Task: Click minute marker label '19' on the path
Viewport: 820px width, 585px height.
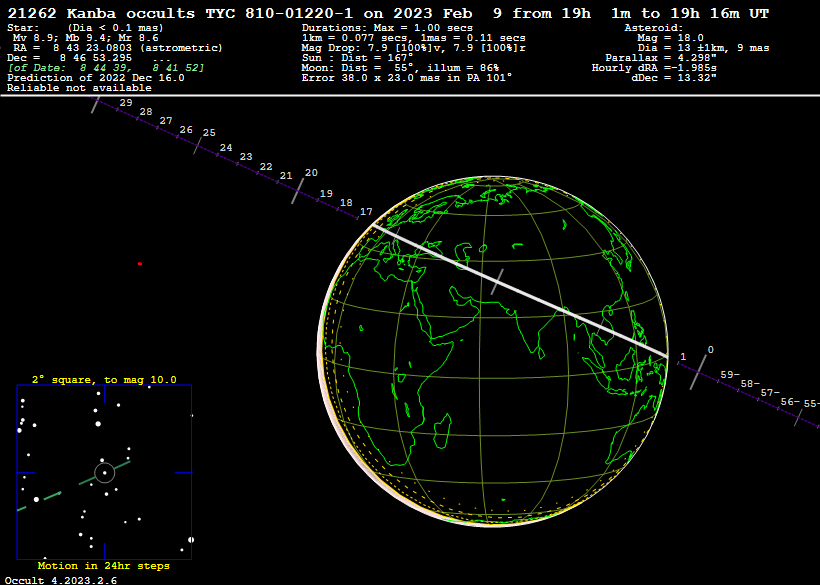Action: pos(326,193)
